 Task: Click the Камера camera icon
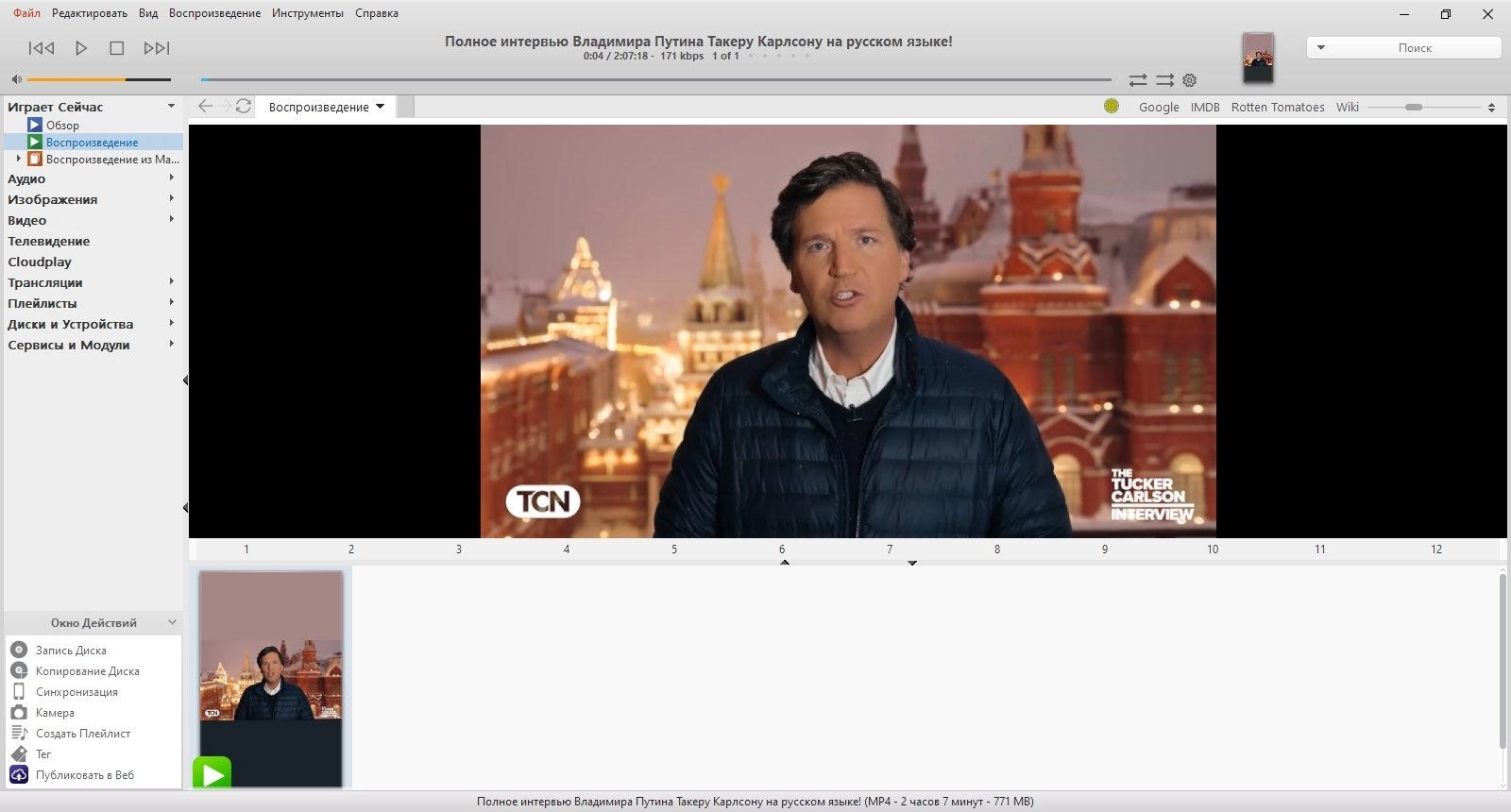click(19, 712)
